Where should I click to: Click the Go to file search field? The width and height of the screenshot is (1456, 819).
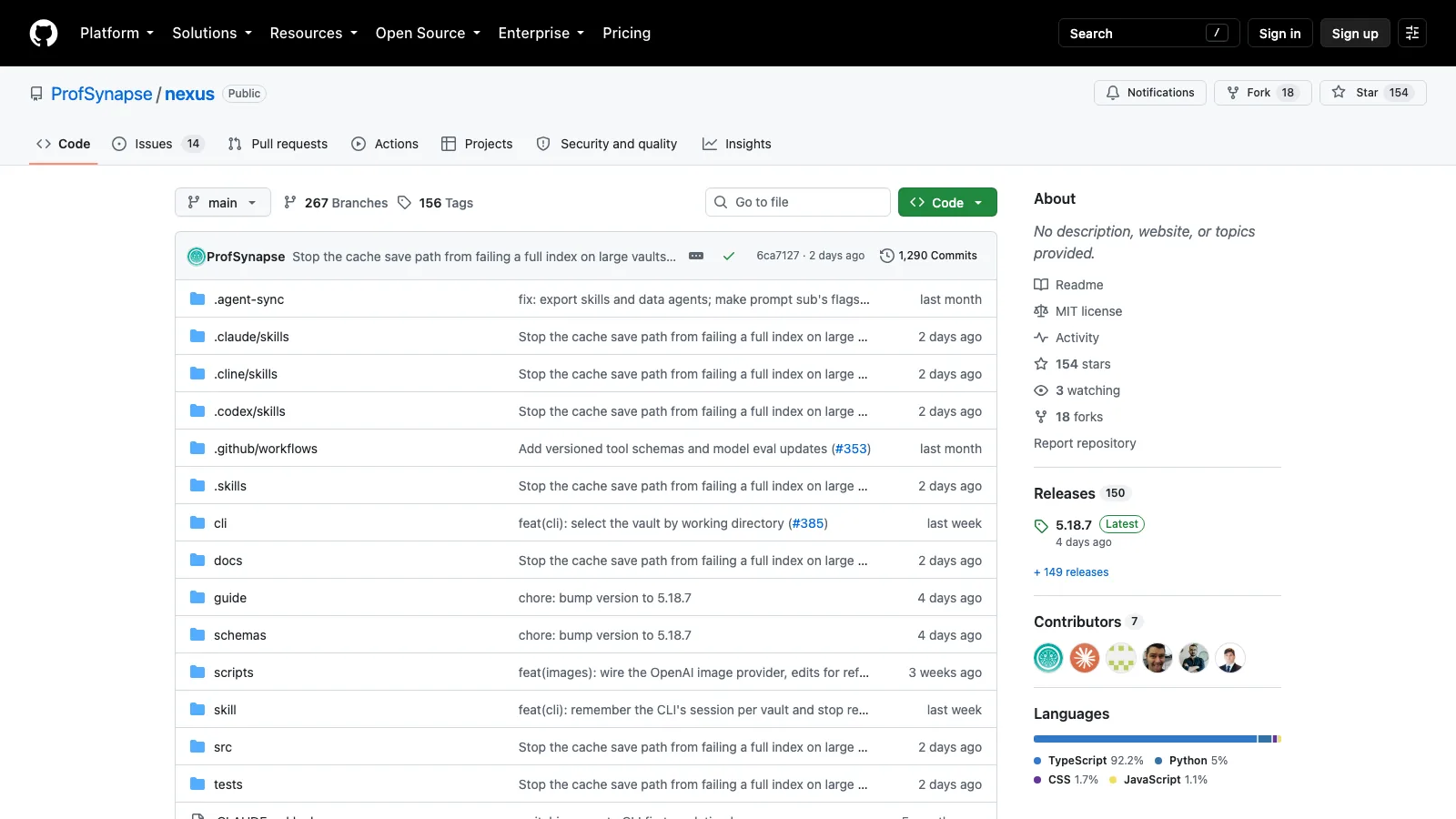tap(798, 202)
